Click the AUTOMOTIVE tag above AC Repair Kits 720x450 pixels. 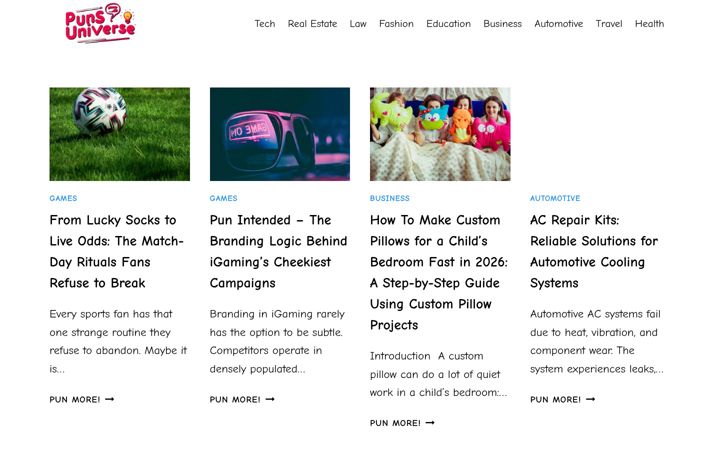(555, 198)
